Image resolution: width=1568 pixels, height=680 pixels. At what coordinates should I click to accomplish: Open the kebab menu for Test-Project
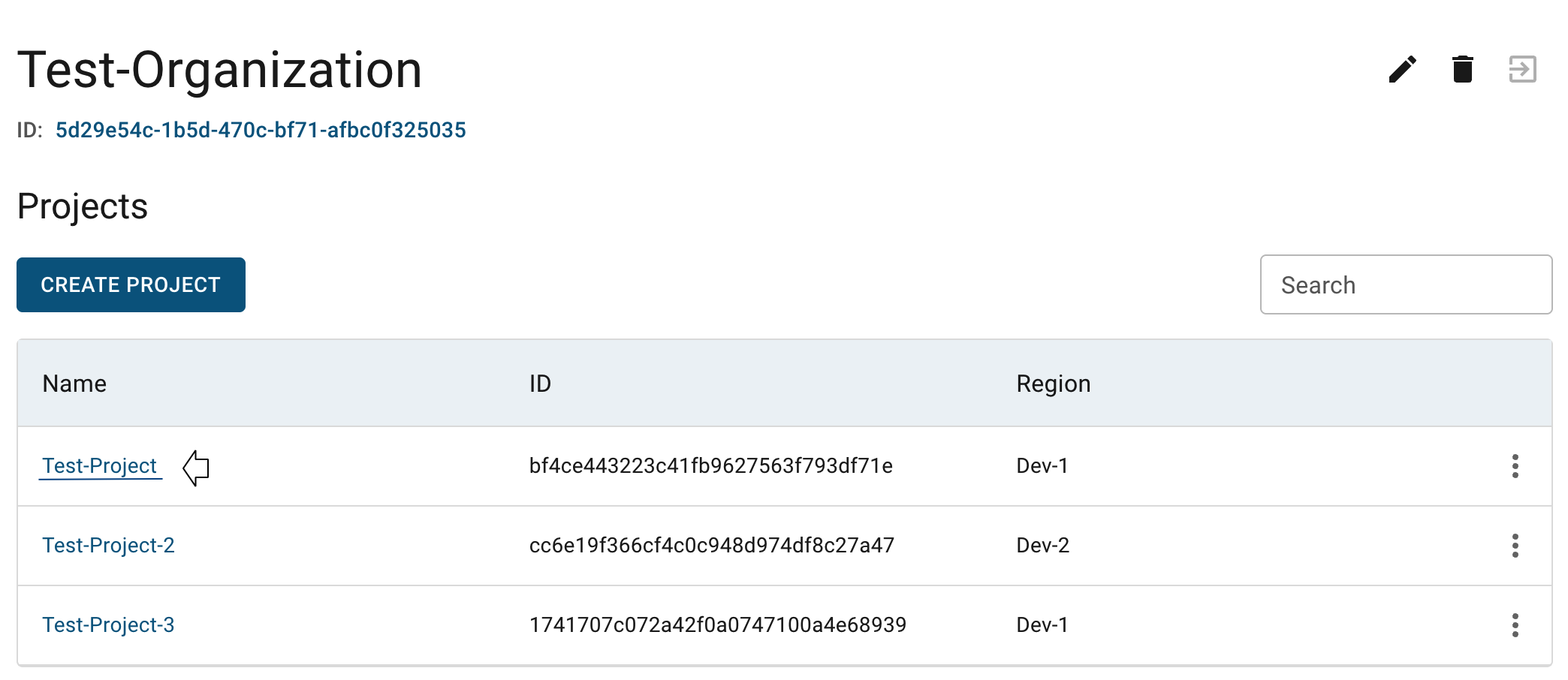[x=1515, y=466]
